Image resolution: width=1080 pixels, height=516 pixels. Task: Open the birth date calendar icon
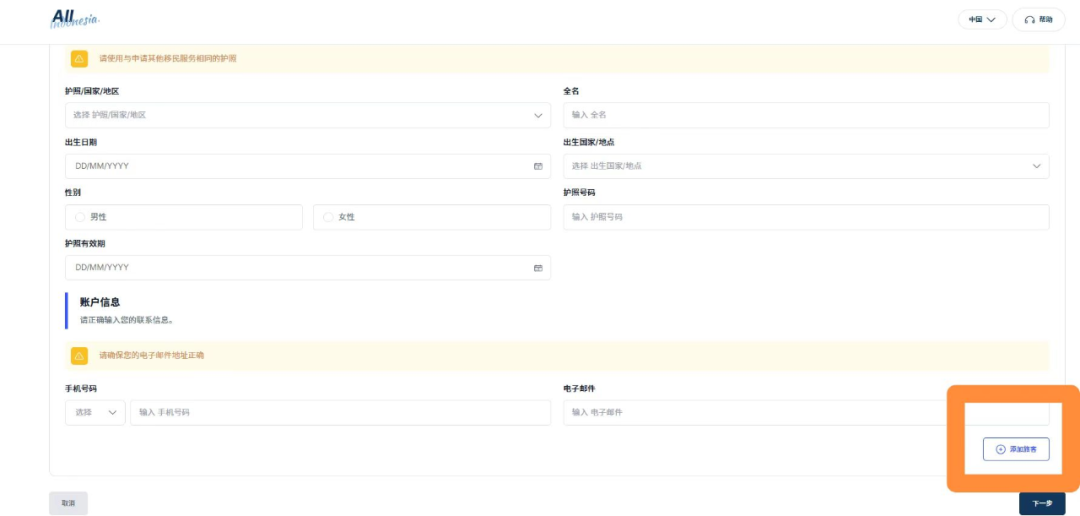tap(538, 166)
